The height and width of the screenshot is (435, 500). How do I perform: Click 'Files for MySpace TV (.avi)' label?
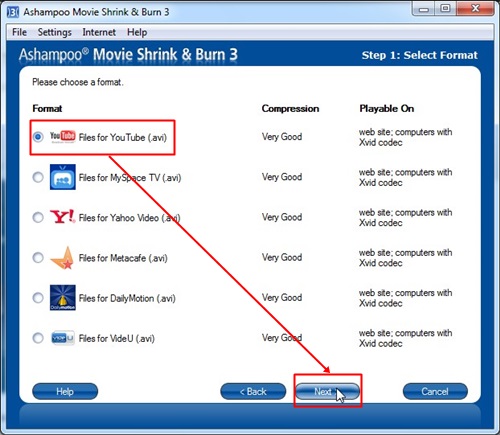pos(130,178)
